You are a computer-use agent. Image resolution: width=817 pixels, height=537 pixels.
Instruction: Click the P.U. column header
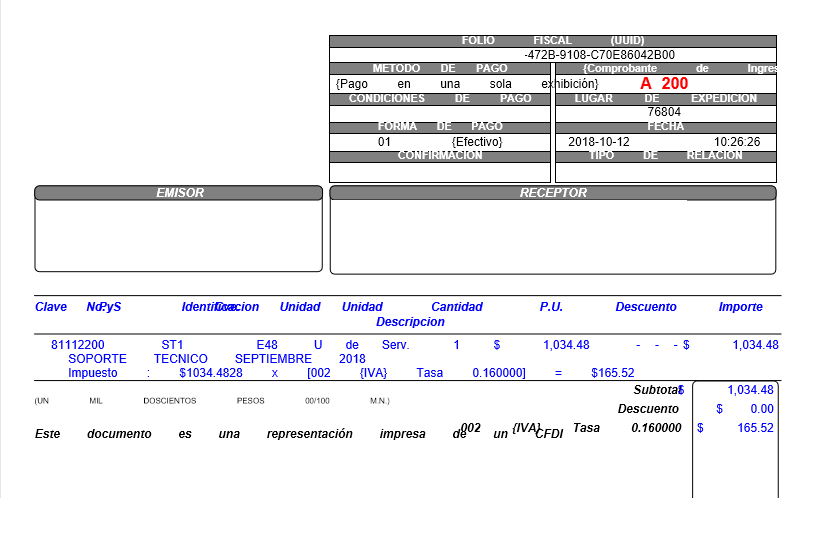551,307
